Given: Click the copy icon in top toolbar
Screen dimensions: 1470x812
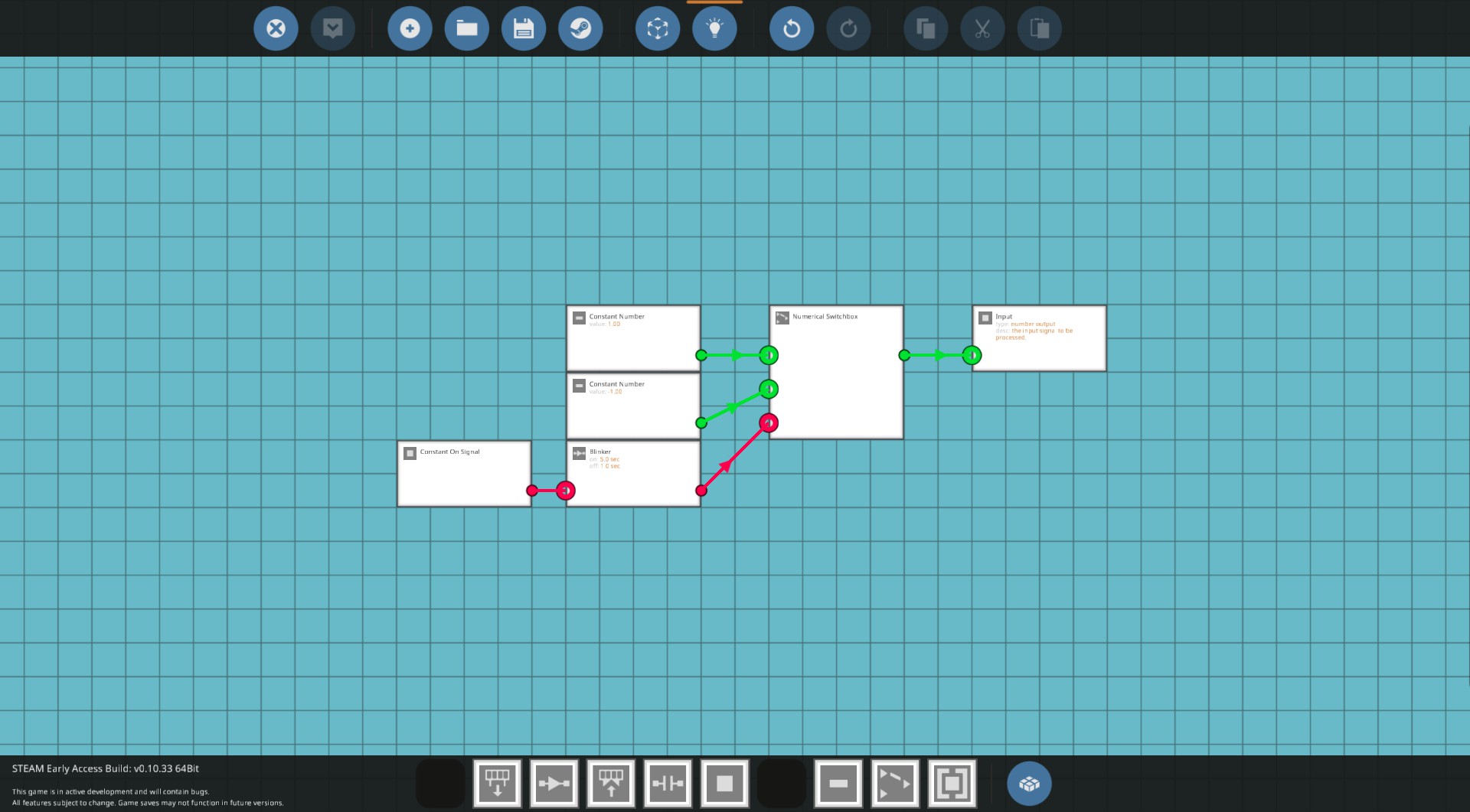Looking at the screenshot, I should coord(926,29).
